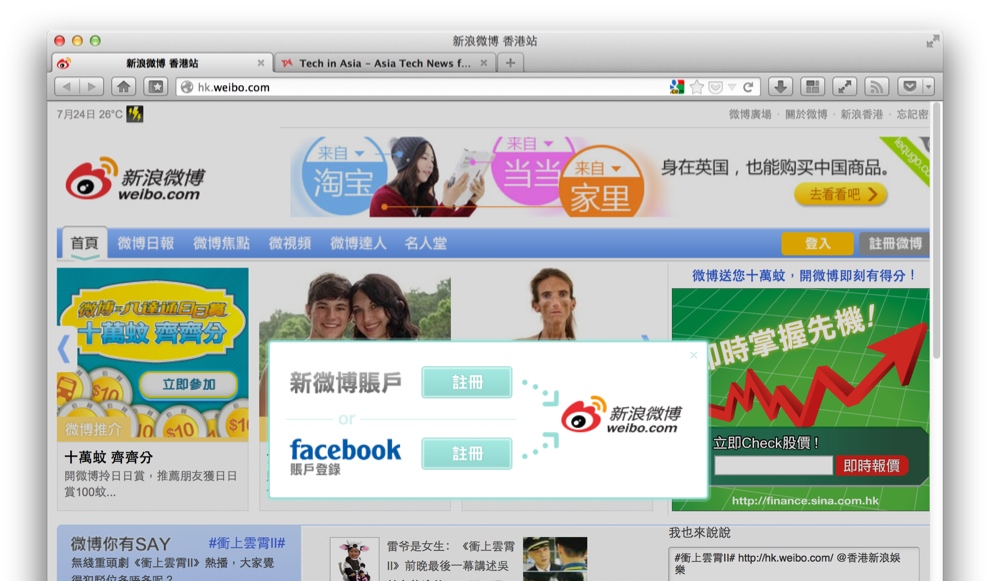Select the 首頁 navigation tab
Viewport: 994px width, 581px height.
pos(84,243)
